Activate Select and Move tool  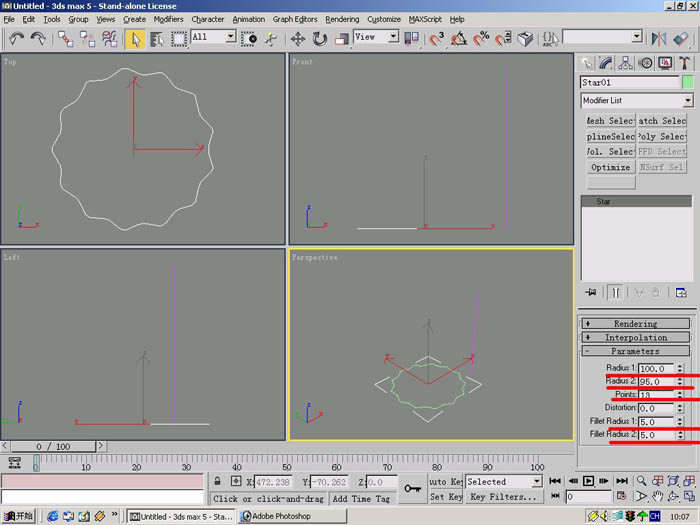coord(298,39)
